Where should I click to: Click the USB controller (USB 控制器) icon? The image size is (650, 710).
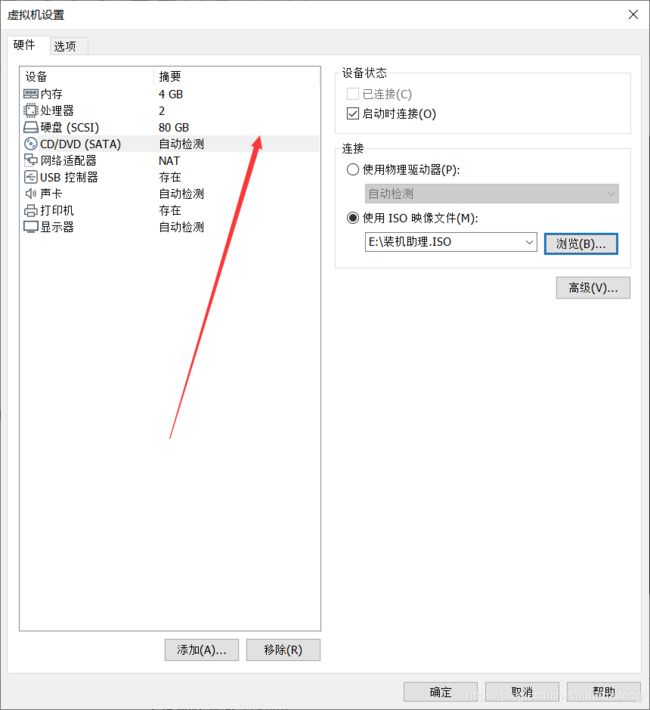[31, 177]
